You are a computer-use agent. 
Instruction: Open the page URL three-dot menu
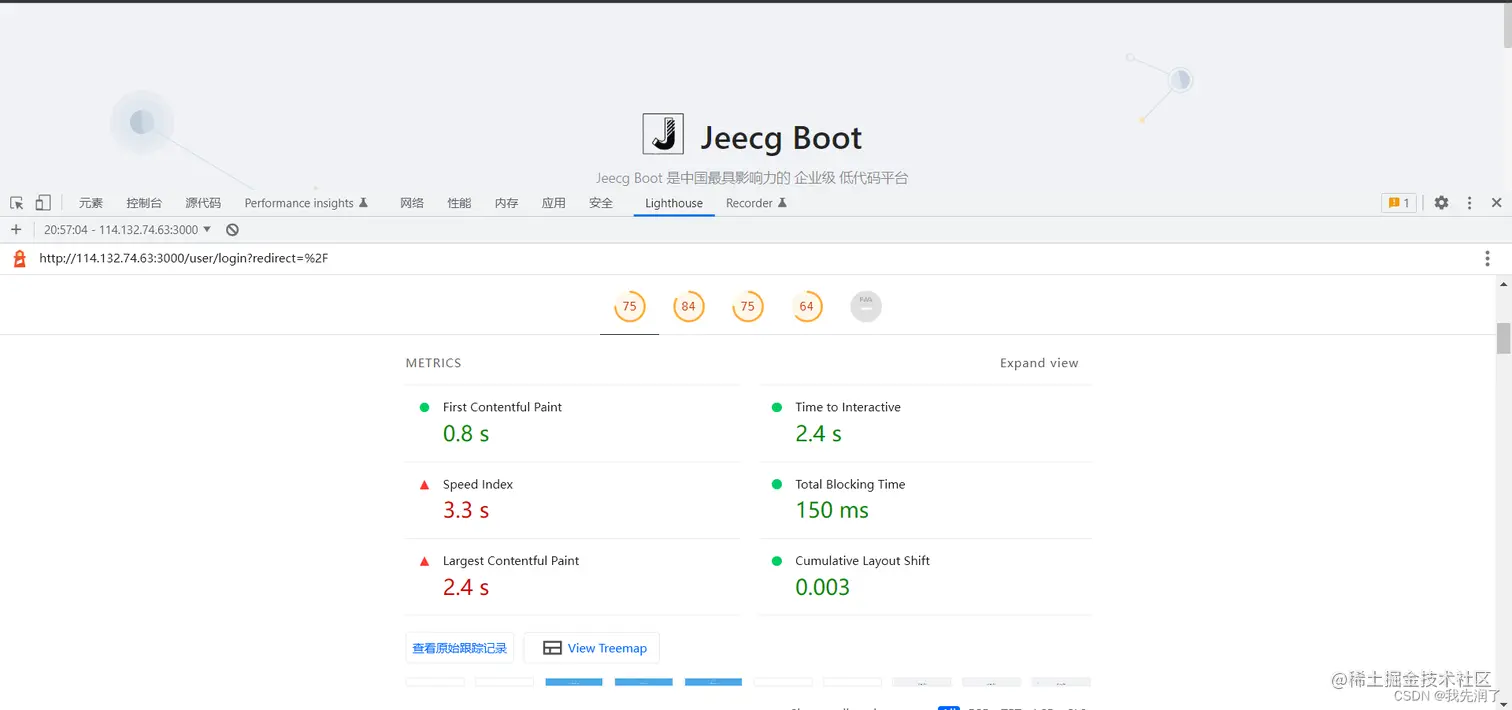(1487, 257)
